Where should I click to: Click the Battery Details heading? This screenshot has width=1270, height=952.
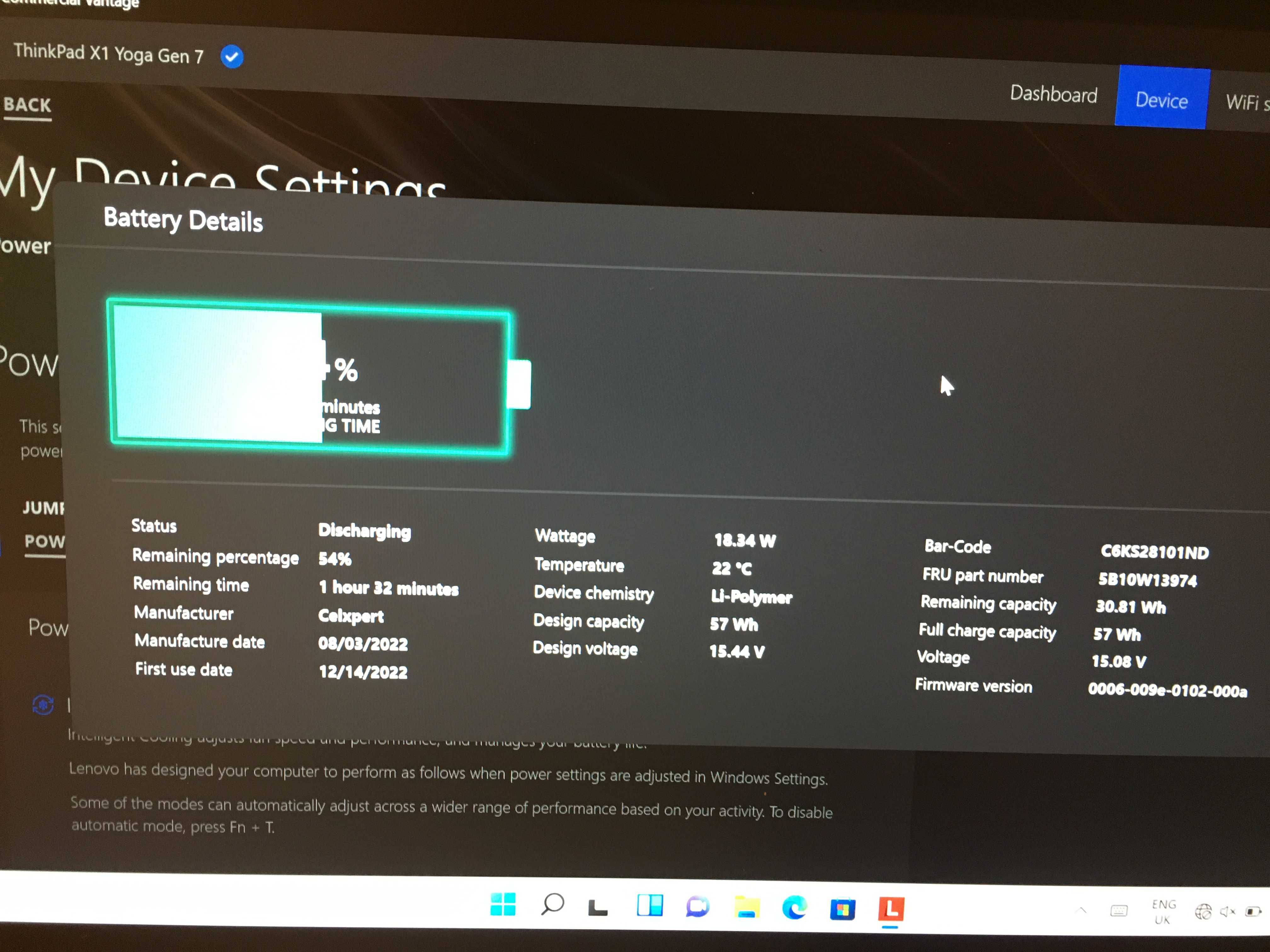[183, 220]
